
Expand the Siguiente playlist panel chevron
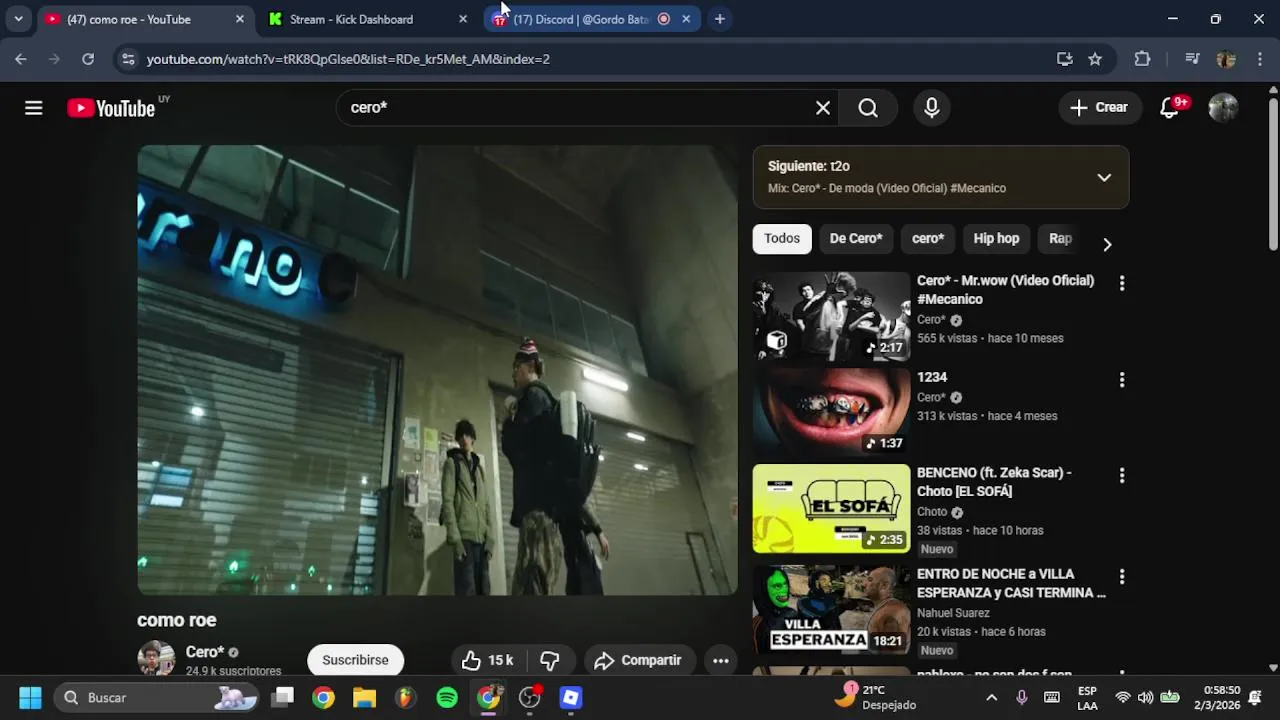tap(1104, 177)
